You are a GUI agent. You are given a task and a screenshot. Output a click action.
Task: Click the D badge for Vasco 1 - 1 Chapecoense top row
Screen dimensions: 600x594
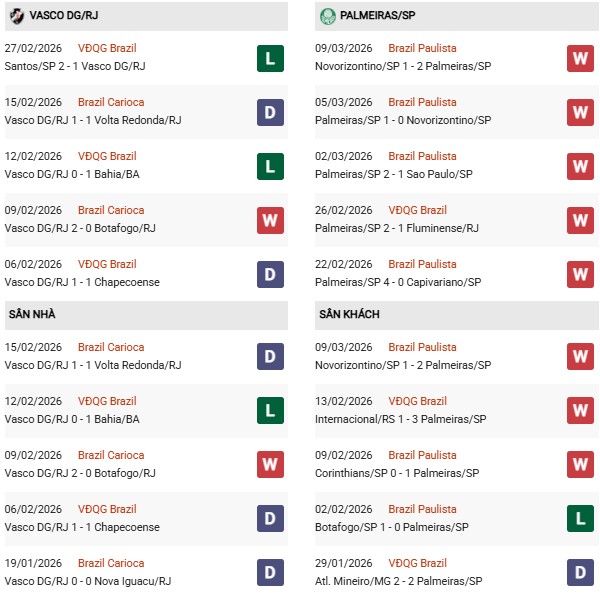point(270,274)
